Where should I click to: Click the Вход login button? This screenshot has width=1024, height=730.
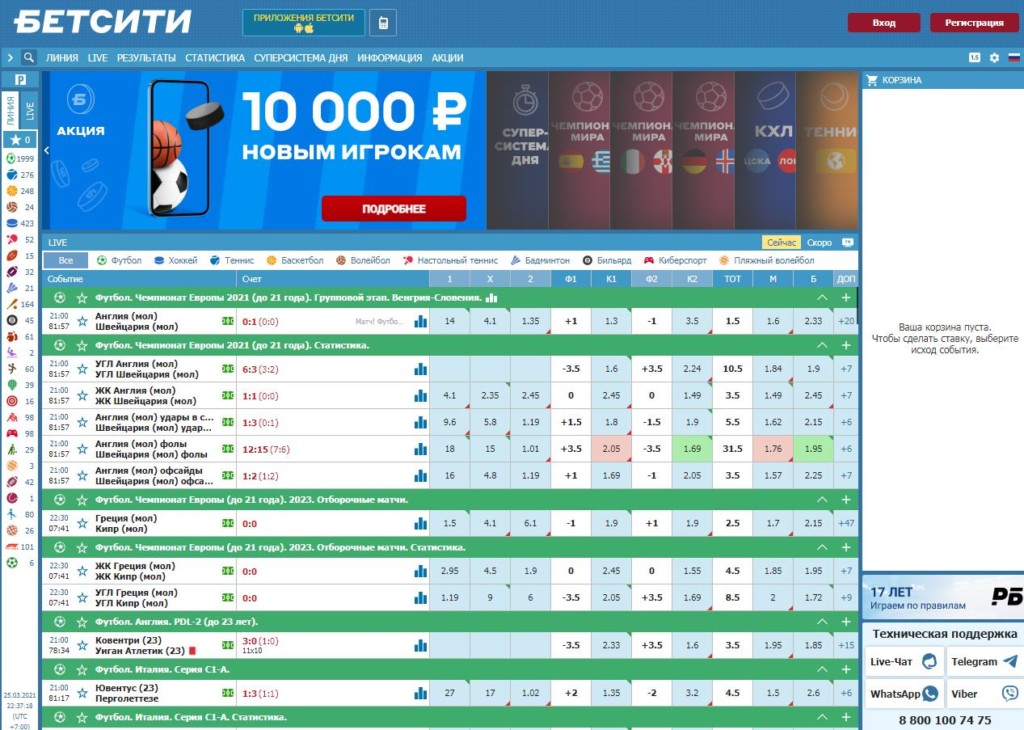click(884, 22)
